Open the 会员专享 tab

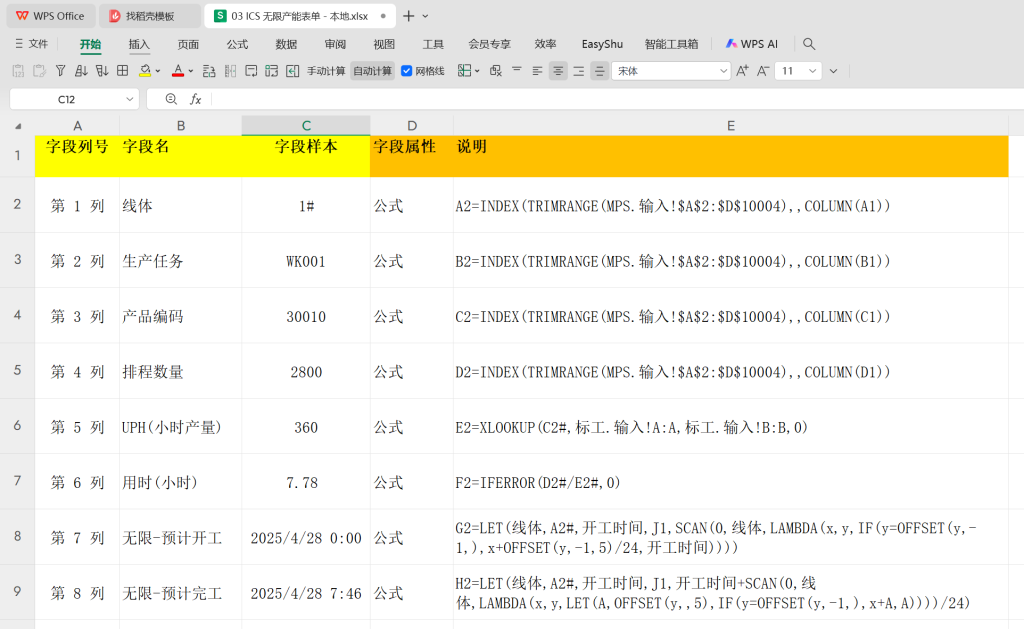pyautogui.click(x=489, y=44)
